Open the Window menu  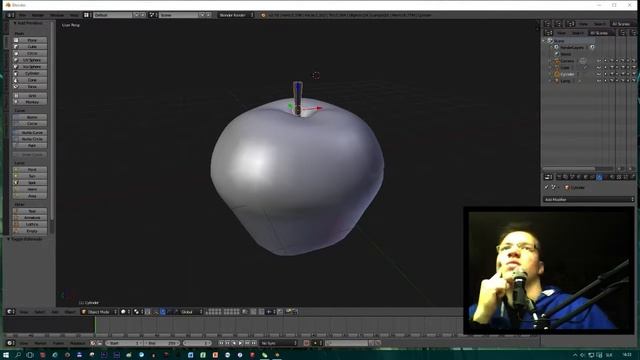pyautogui.click(x=57, y=15)
